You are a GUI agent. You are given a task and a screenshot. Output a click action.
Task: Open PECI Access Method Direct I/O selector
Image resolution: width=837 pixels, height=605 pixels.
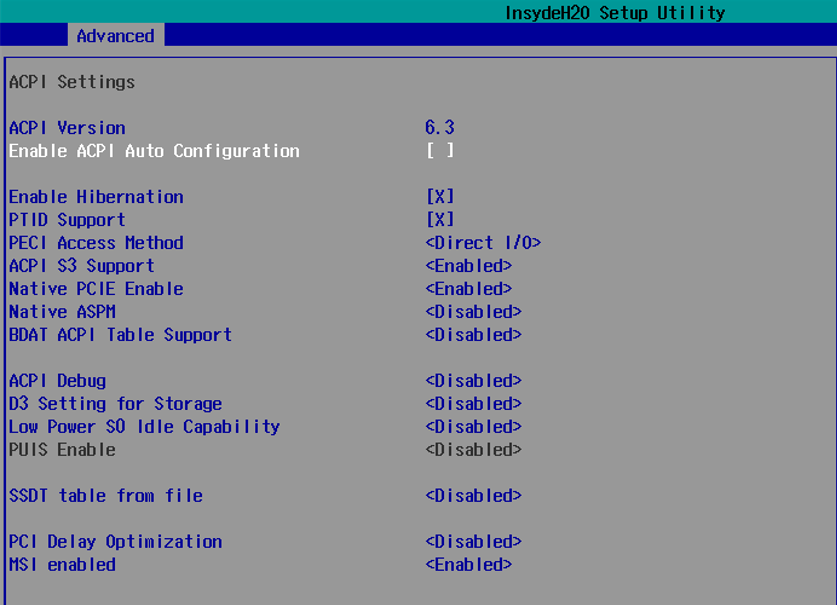pos(483,243)
